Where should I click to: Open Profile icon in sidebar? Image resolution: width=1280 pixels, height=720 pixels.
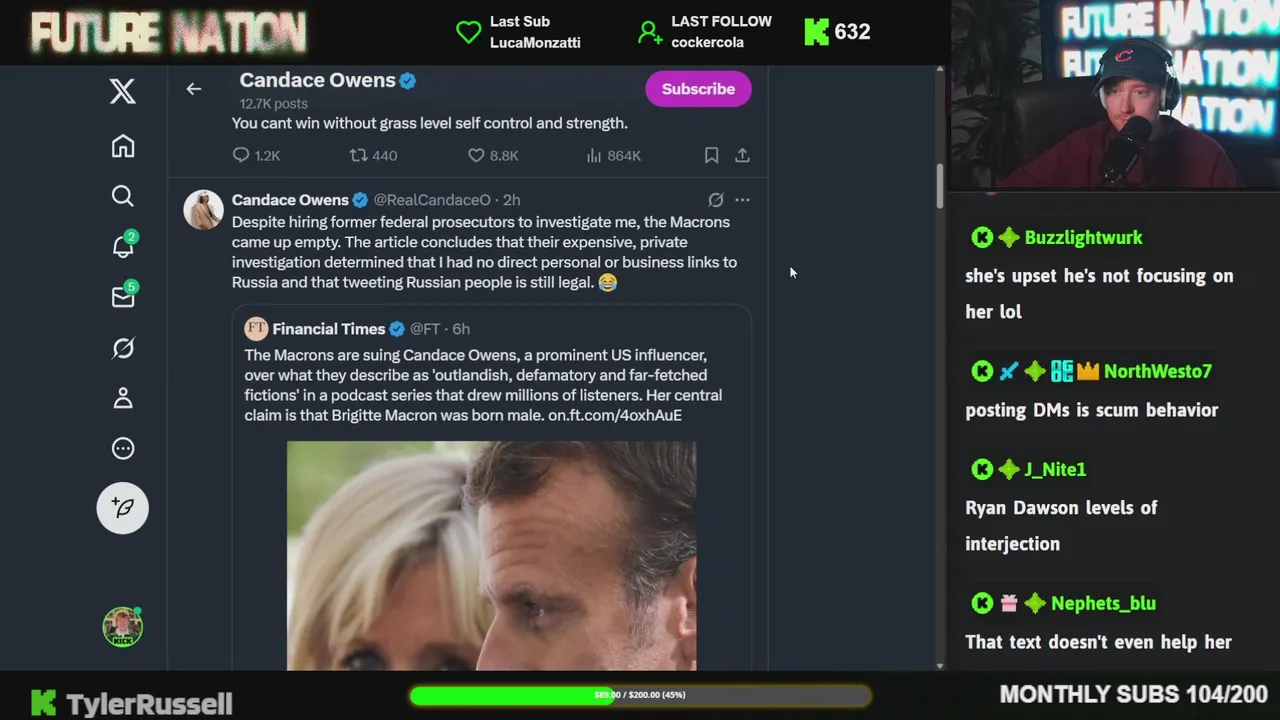coord(123,398)
